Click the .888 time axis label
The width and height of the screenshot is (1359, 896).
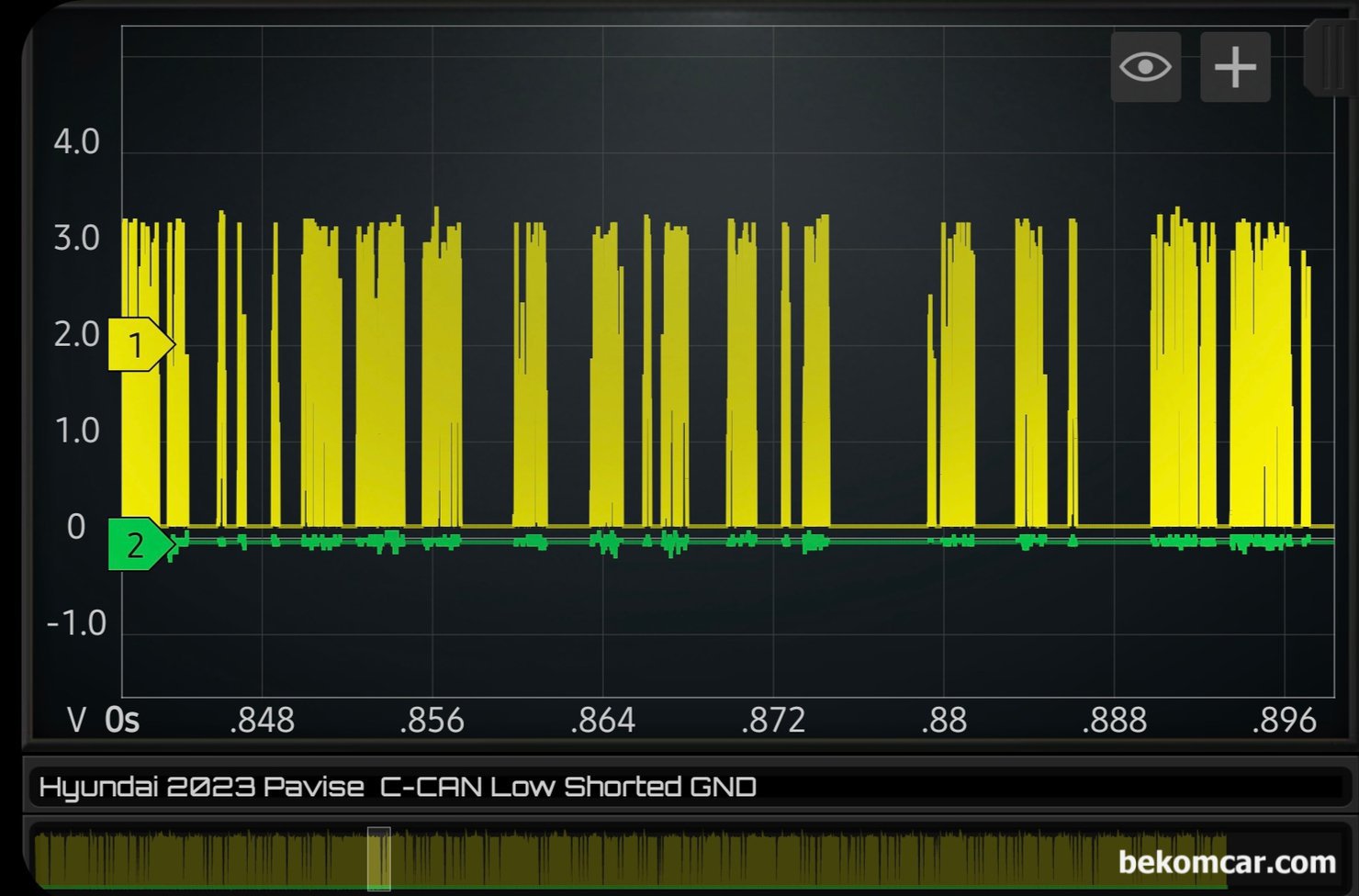(1114, 721)
